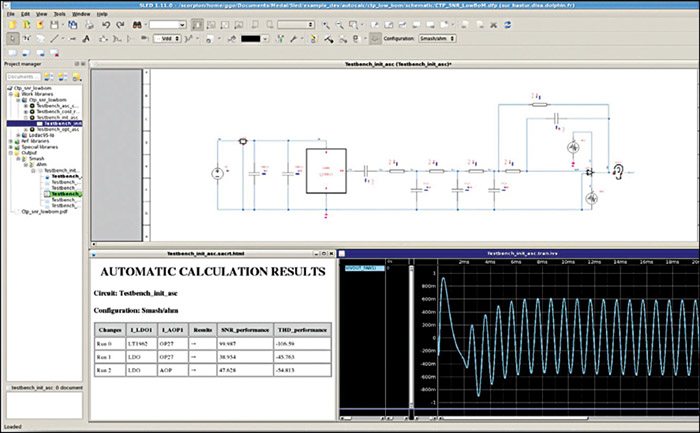Select the text 'A' annotation tool
Image resolution: width=700 pixels, height=433 pixels.
point(87,39)
